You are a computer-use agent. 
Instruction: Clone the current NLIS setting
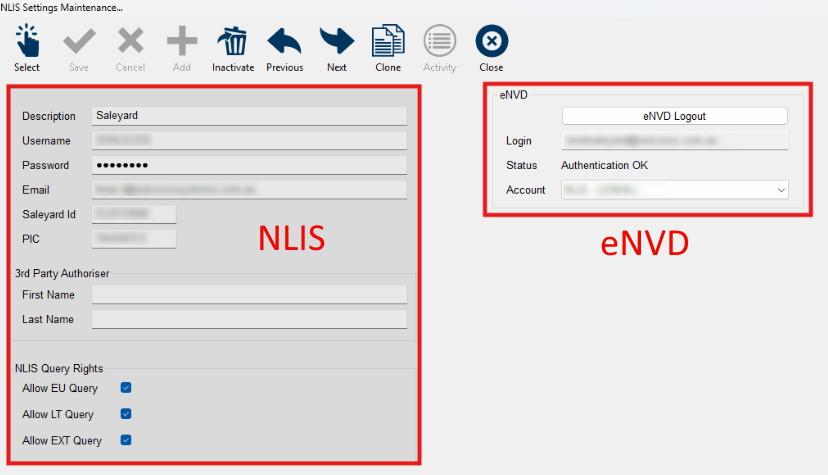[x=388, y=42]
